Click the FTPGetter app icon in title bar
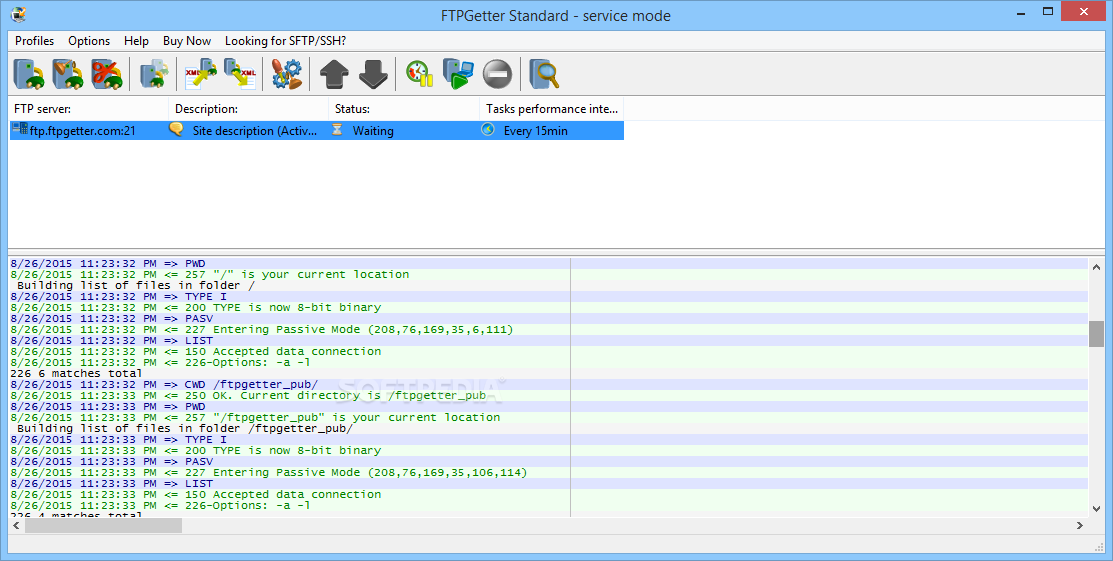This screenshot has height=561, width=1113. pyautogui.click(x=18, y=14)
